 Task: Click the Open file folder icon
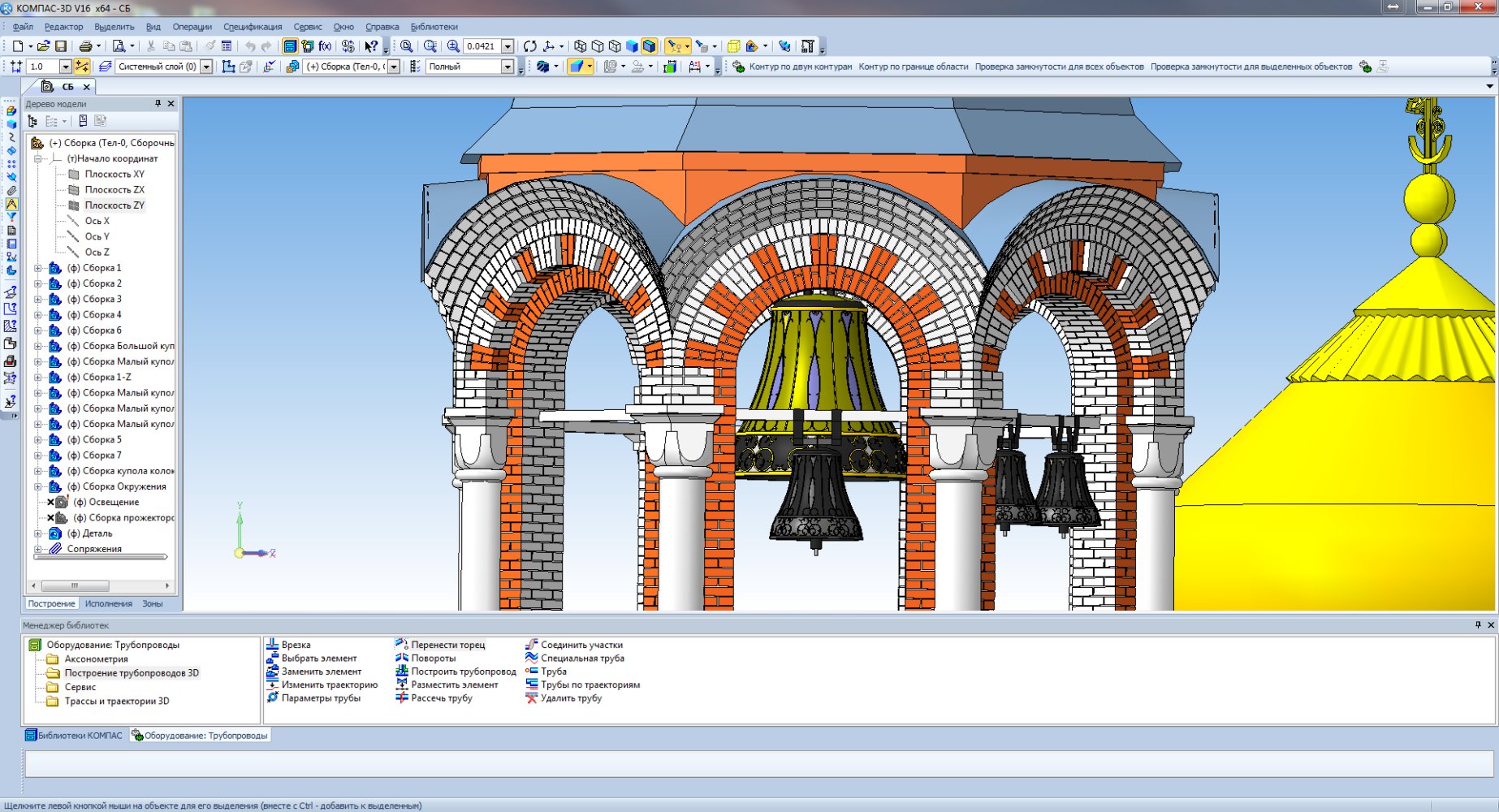click(43, 46)
